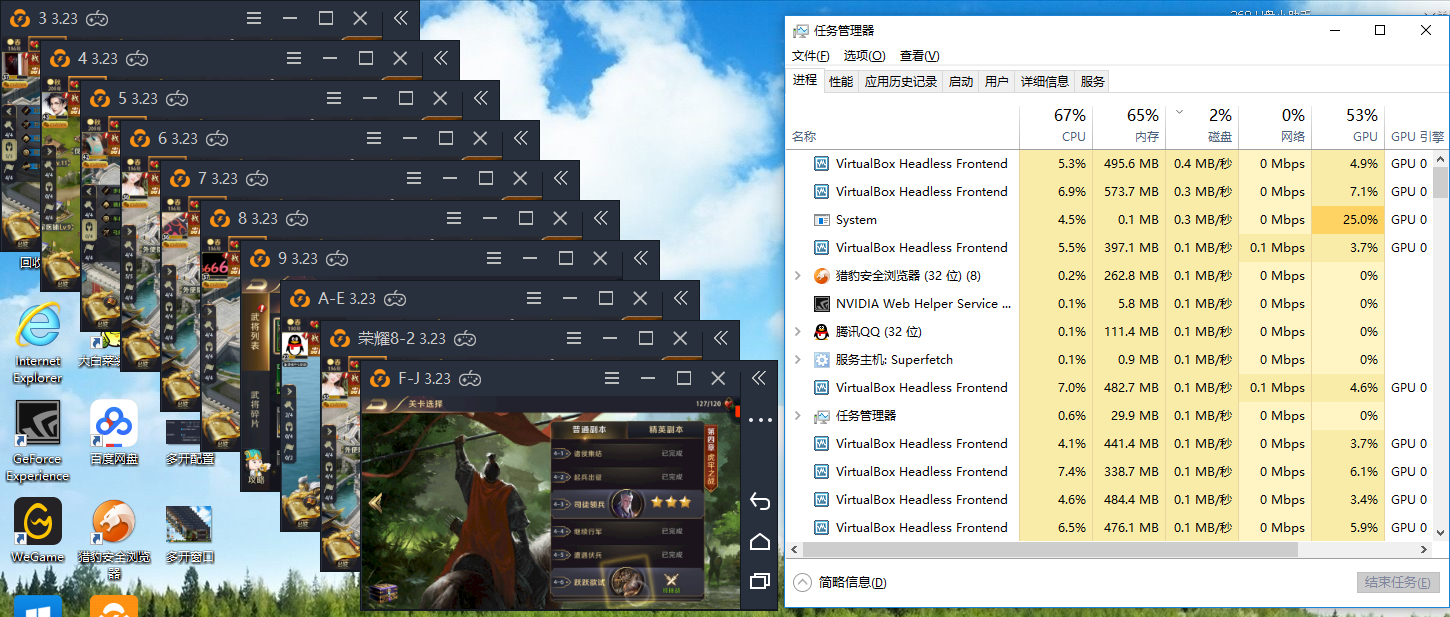Open the three-dots more options in emulator sidebar
The width and height of the screenshot is (1450, 617).
coord(760,420)
